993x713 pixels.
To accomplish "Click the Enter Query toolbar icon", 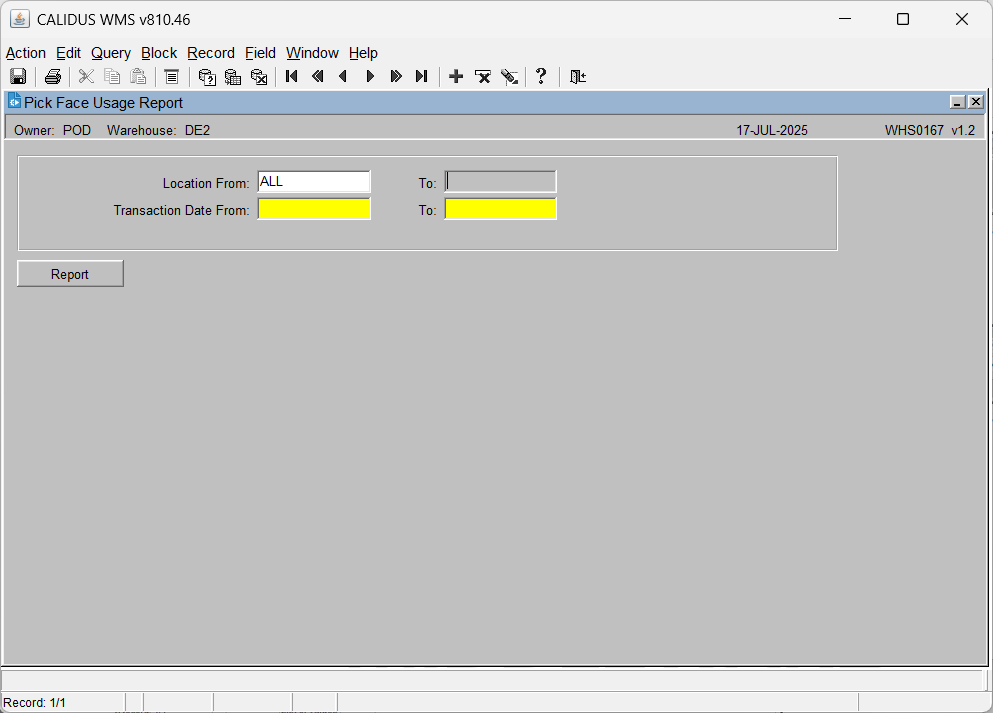I will click(x=207, y=77).
